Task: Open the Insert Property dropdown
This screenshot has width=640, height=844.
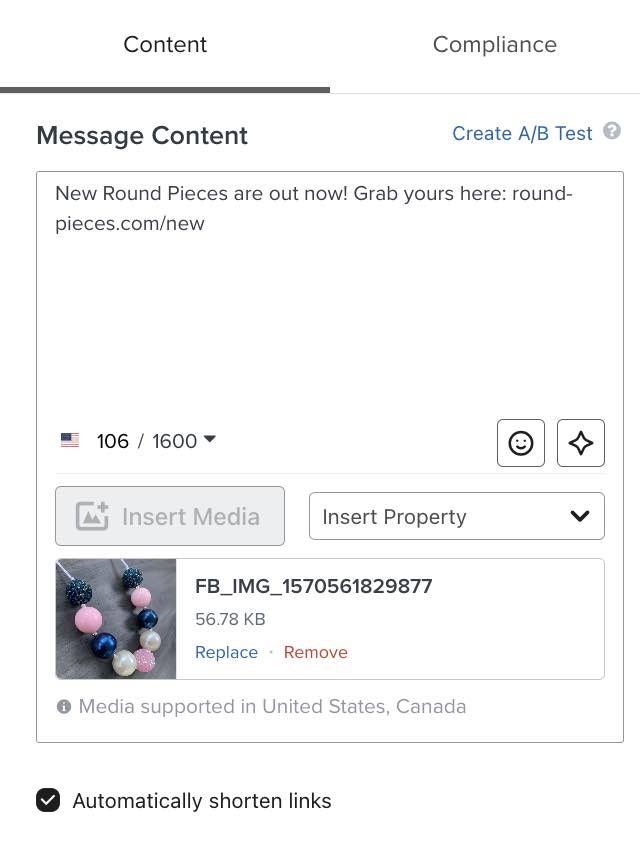Action: point(456,516)
